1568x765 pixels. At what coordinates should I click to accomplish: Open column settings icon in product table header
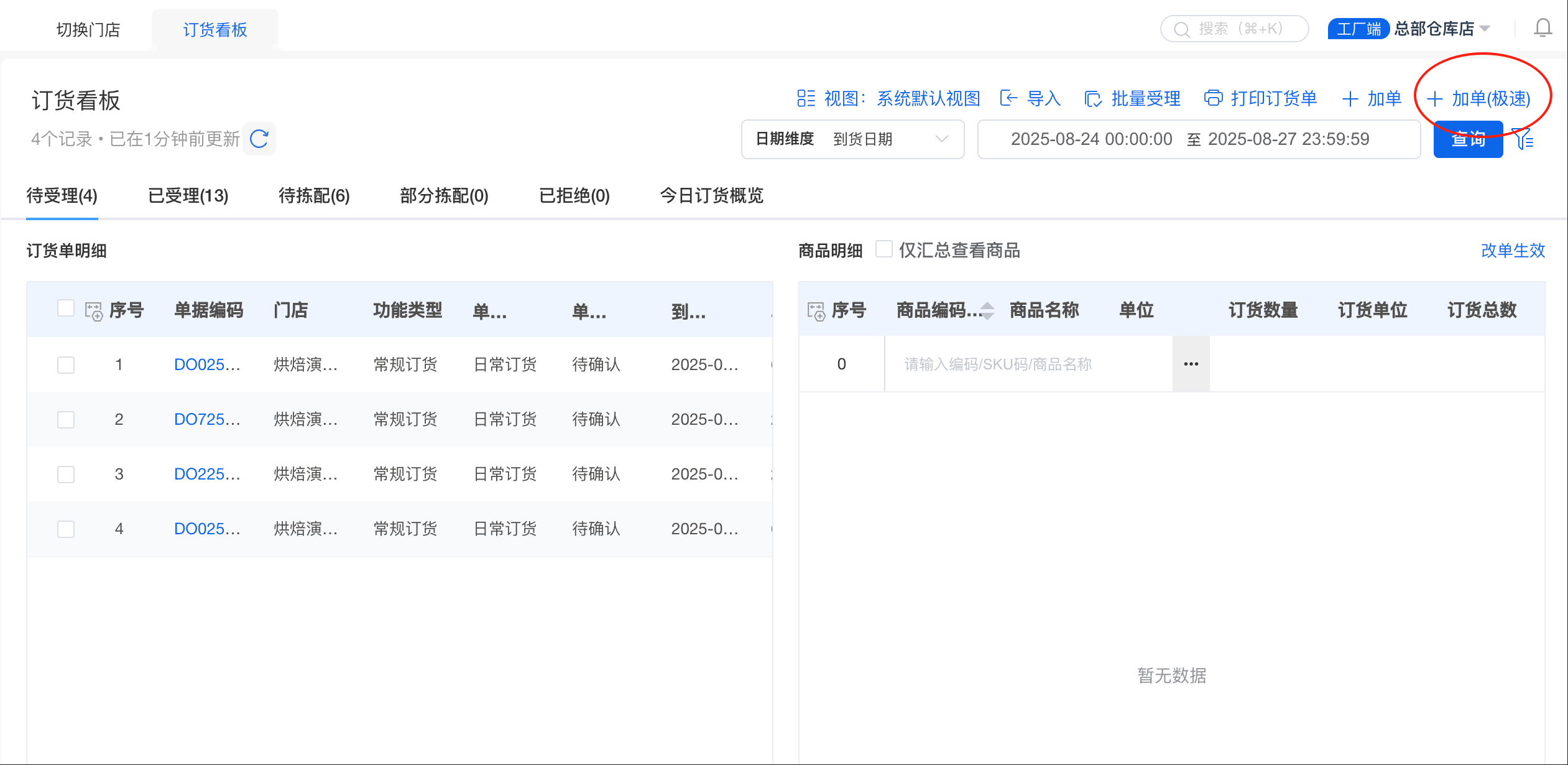[815, 311]
